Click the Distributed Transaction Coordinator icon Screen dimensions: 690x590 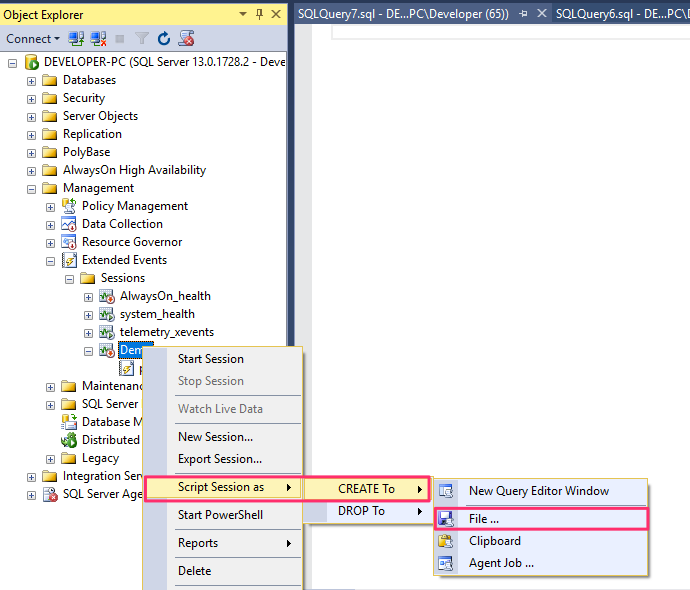click(x=69, y=440)
